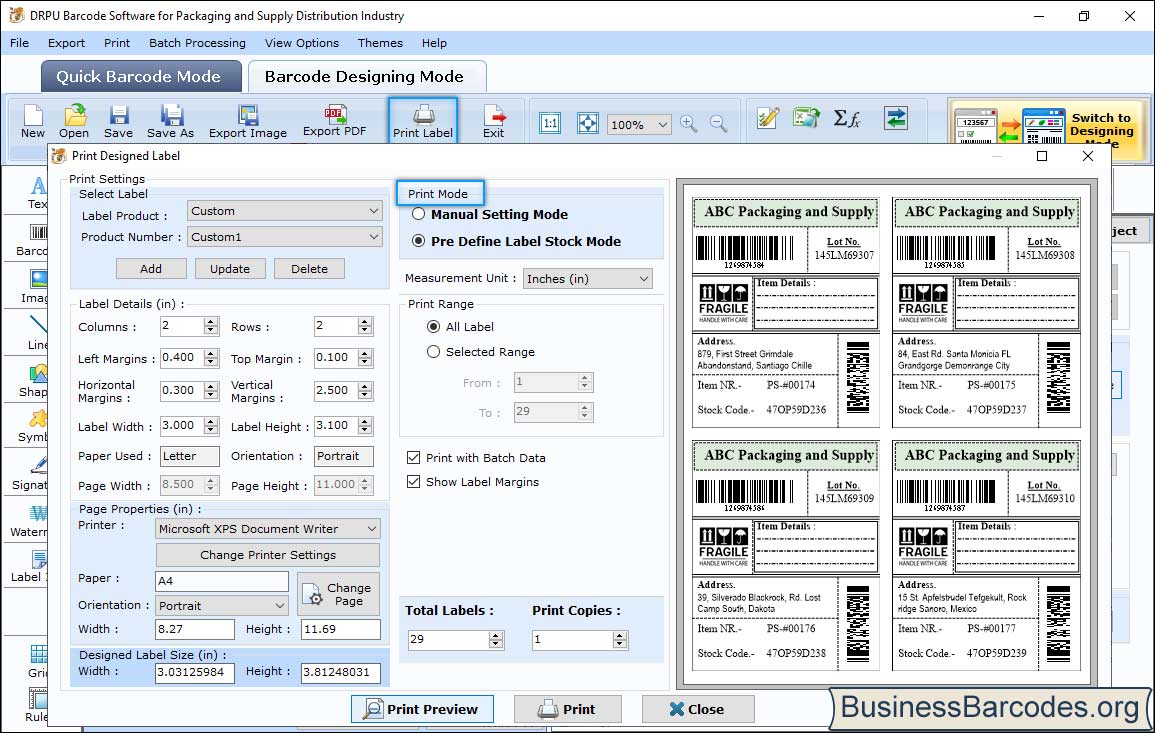Screen dimensions: 1155x733
Task: Click the Excel import icon
Action: coord(807,118)
